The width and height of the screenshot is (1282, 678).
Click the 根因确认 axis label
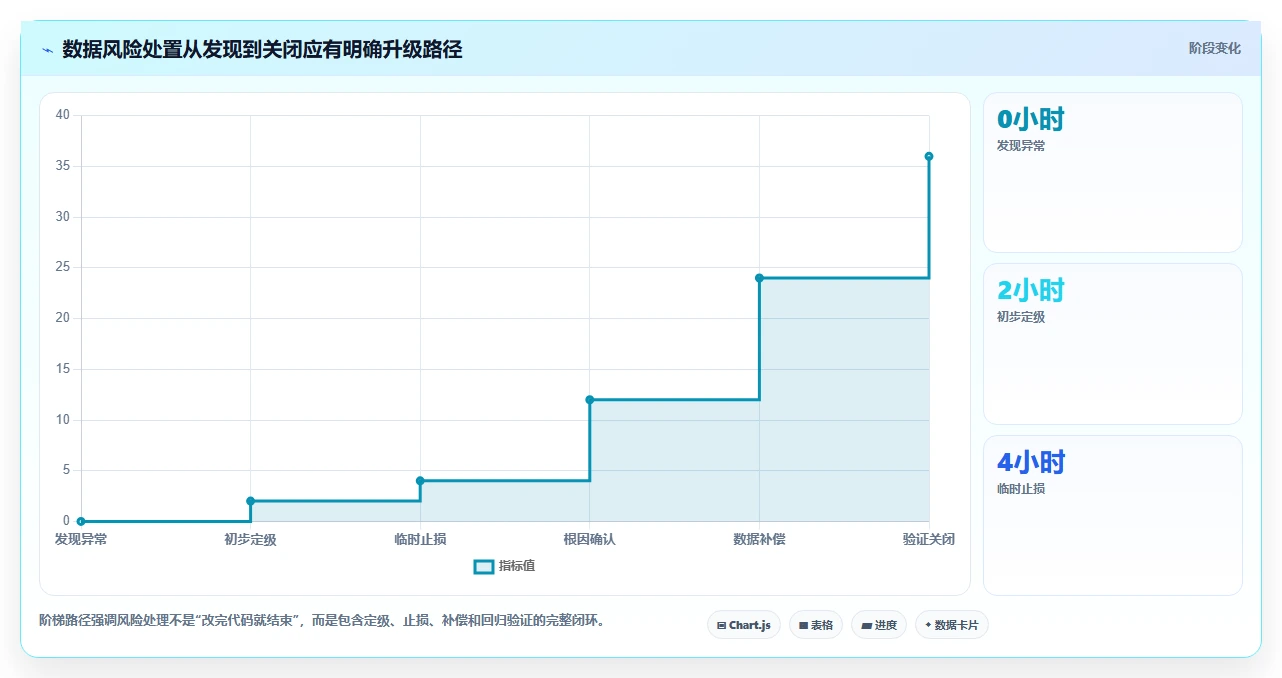click(x=590, y=540)
